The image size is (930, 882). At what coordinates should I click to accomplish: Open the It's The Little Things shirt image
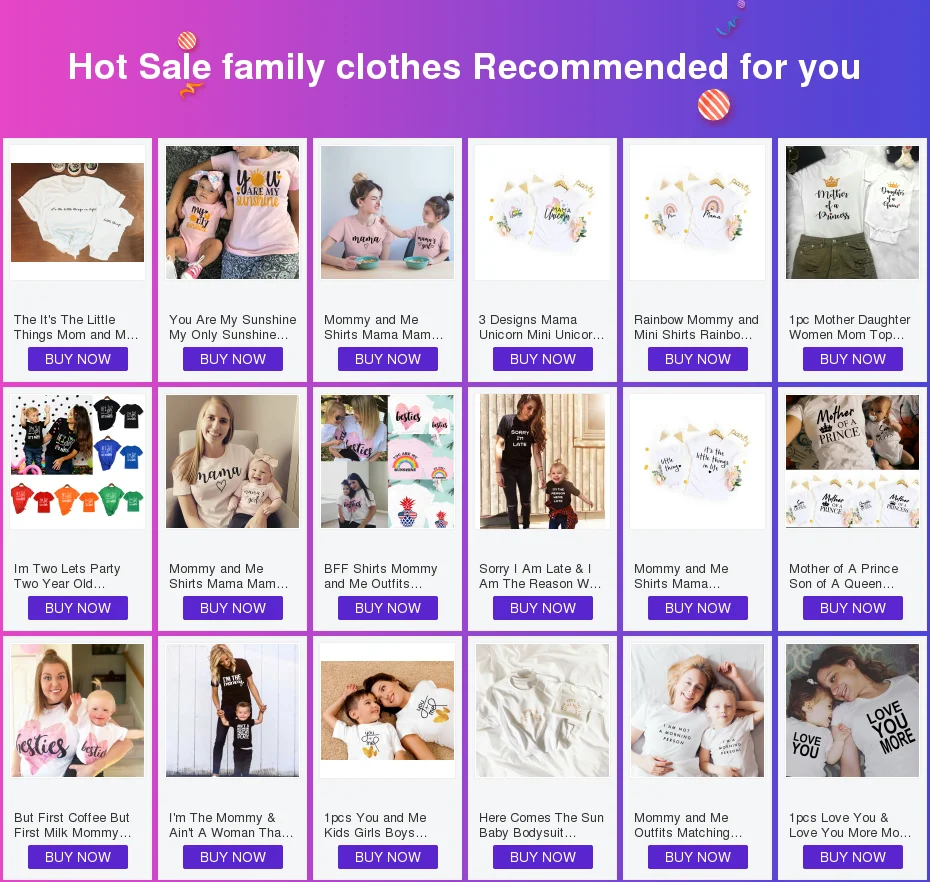78,212
